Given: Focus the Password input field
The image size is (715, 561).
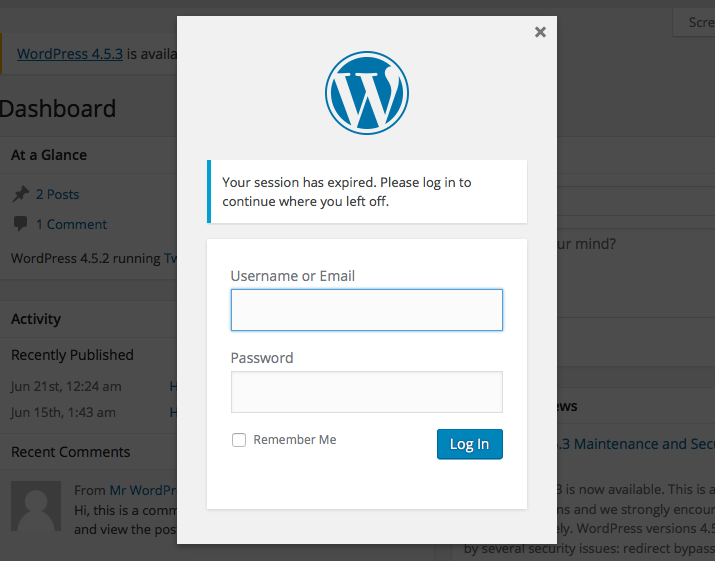Looking at the screenshot, I should (x=367, y=392).
